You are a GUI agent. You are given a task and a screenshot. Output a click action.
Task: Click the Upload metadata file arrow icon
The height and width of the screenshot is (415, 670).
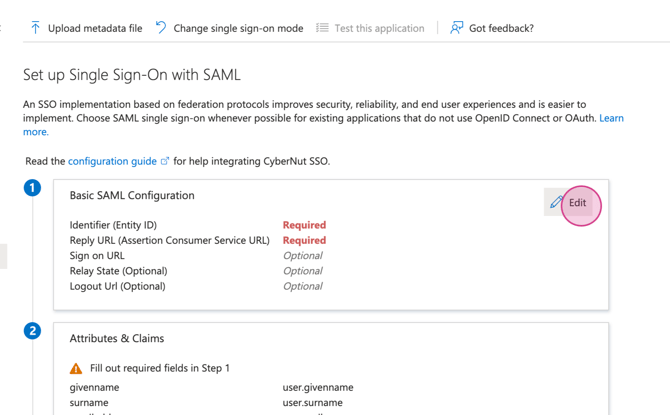click(35, 28)
